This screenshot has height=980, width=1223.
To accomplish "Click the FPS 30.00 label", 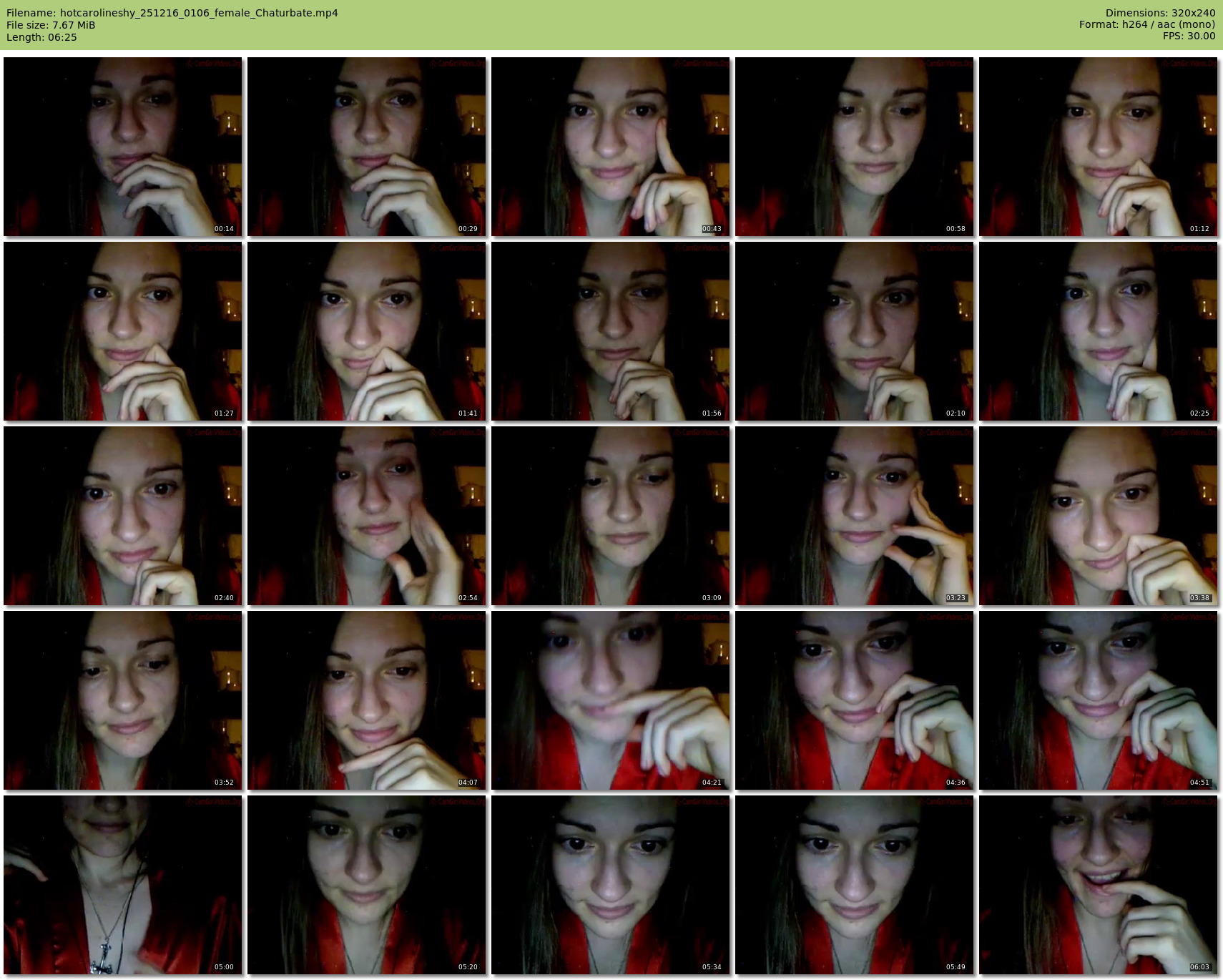I will [x=1189, y=36].
